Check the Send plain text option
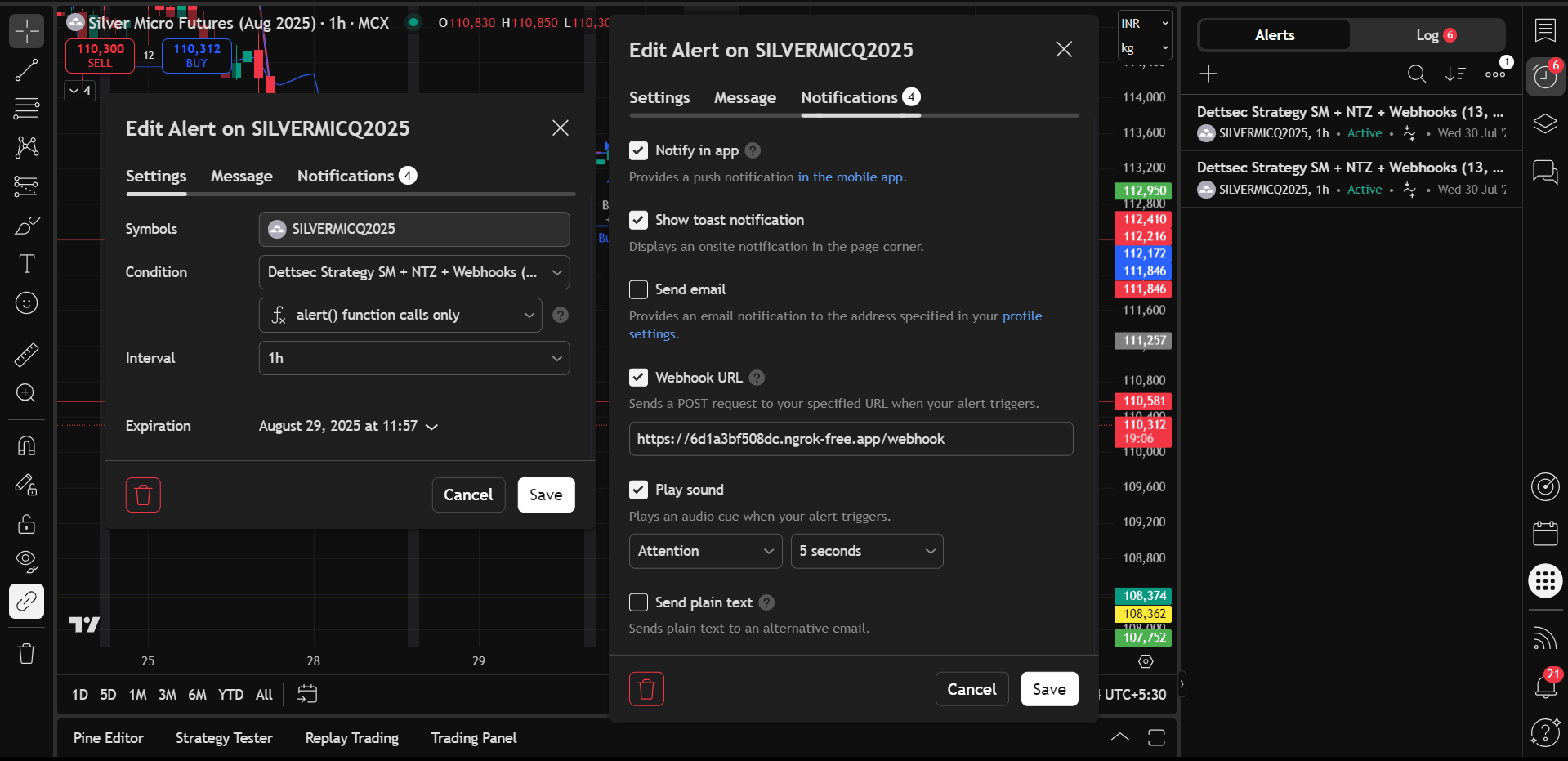The image size is (1568, 761). pyautogui.click(x=639, y=602)
